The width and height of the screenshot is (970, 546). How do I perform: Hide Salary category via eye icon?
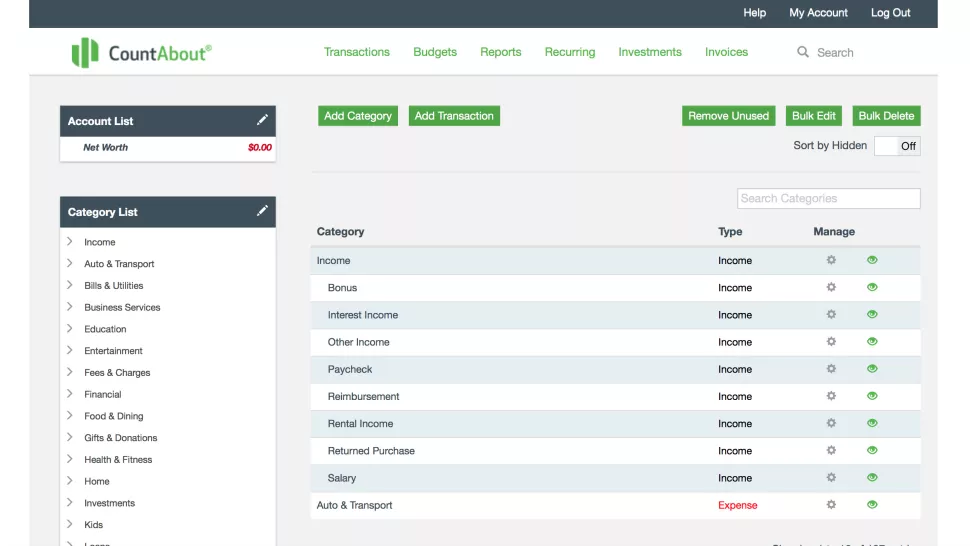tap(872, 477)
